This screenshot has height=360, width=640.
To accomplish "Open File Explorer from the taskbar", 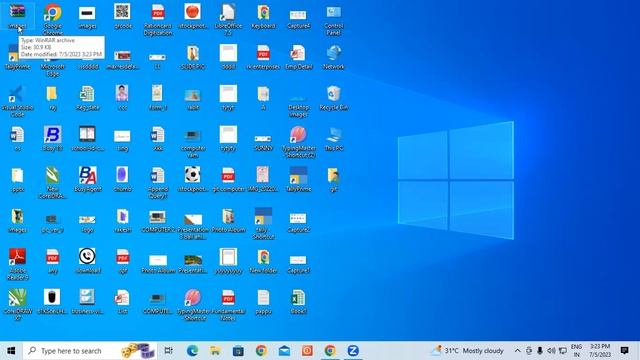I will tap(215, 351).
